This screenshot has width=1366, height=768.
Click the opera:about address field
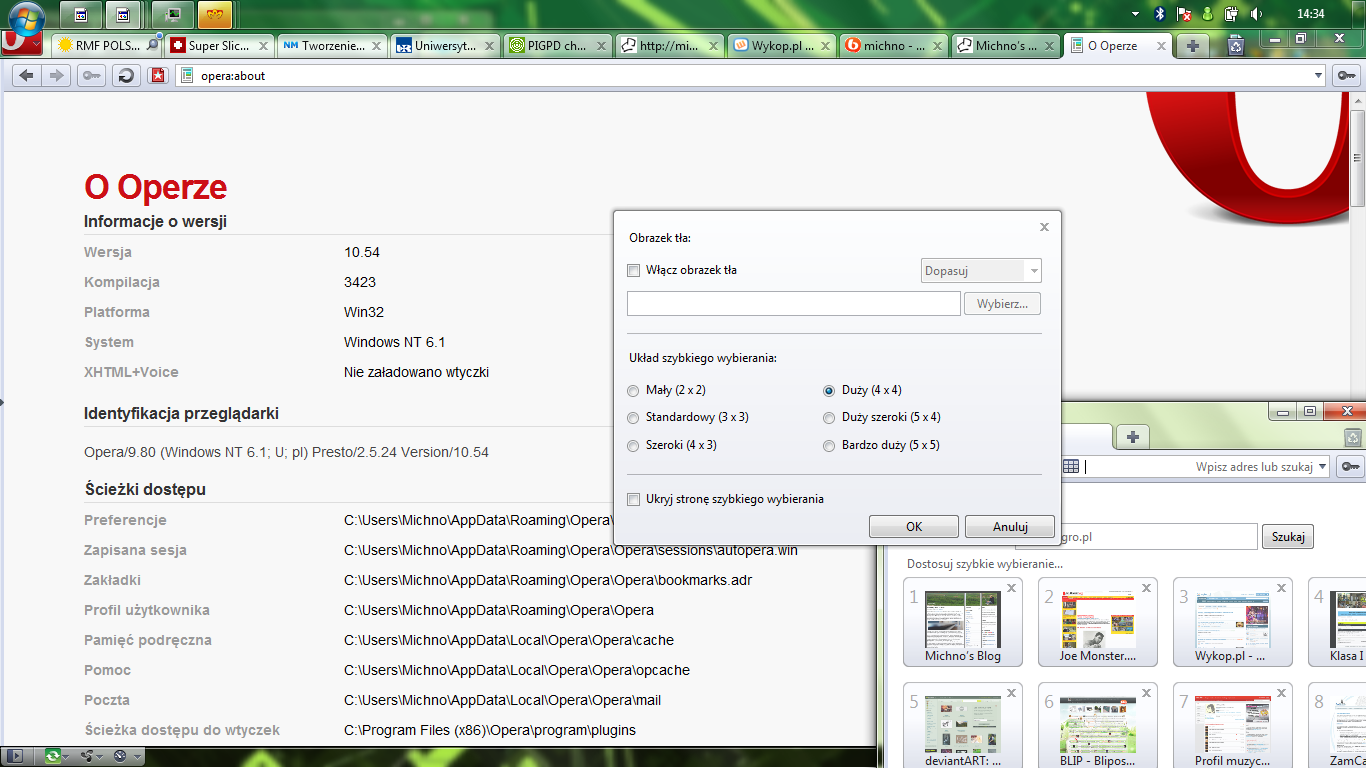(752, 76)
